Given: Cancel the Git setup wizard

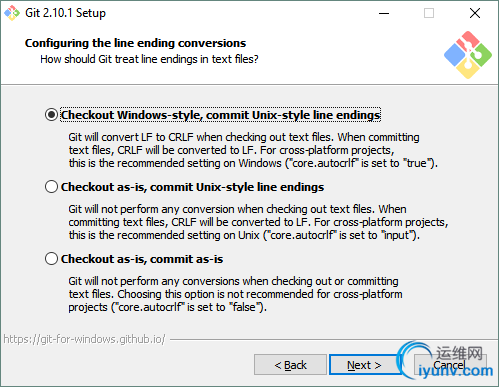Looking at the screenshot, I should click(450, 365).
